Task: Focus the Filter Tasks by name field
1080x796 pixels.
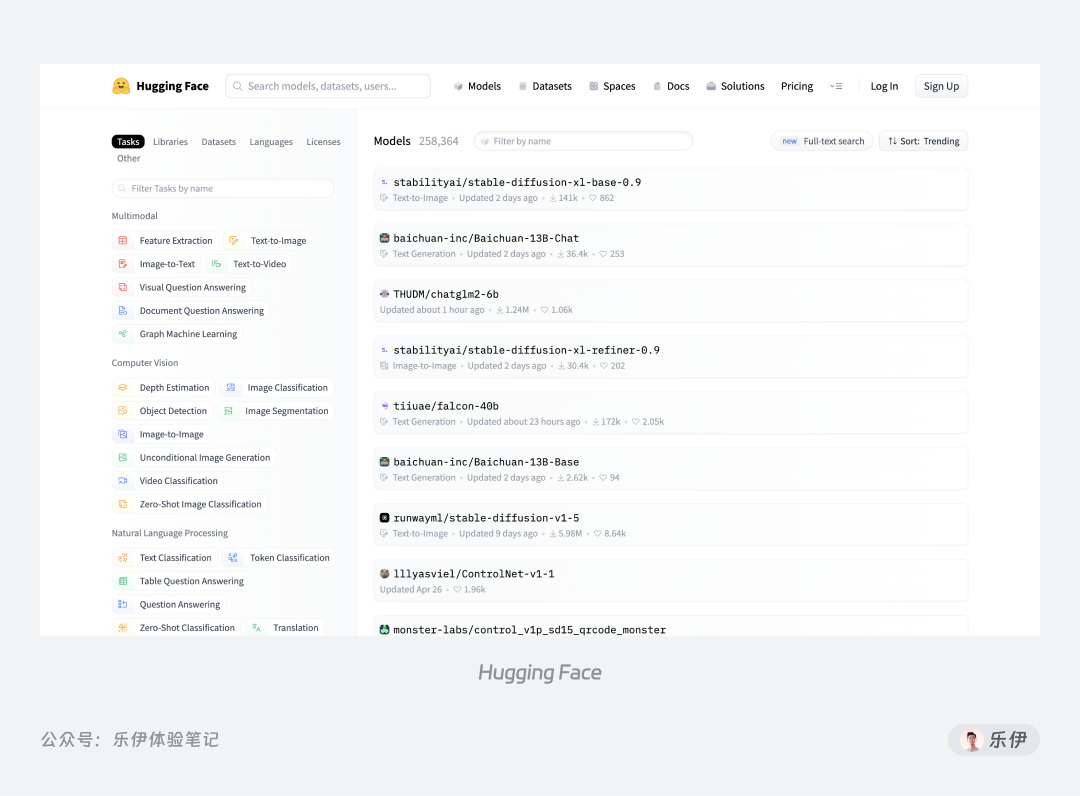Action: (222, 188)
